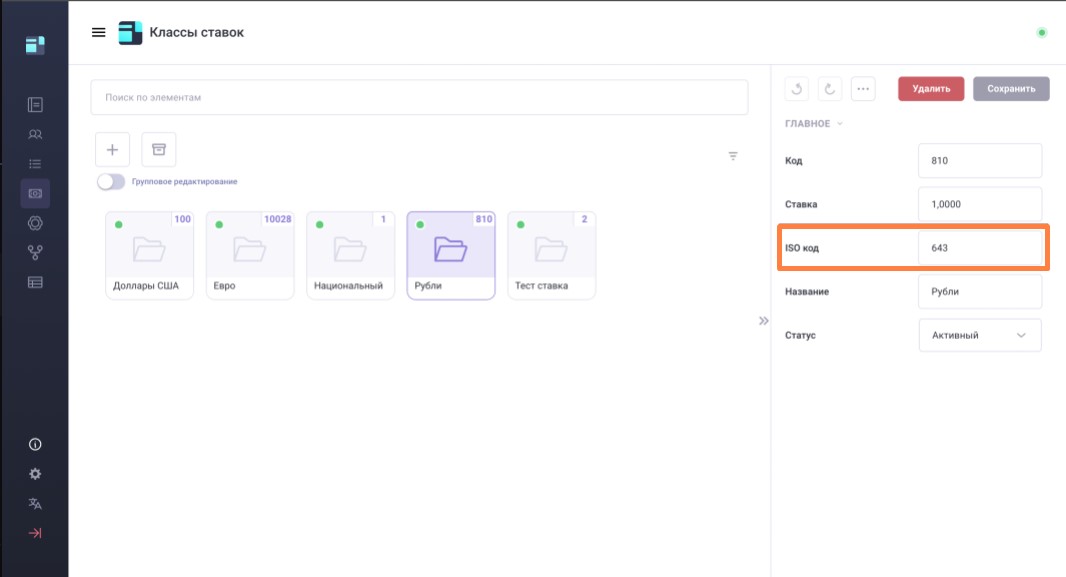Open the users section in the sidebar
The height and width of the screenshot is (577, 1066).
click(x=35, y=134)
